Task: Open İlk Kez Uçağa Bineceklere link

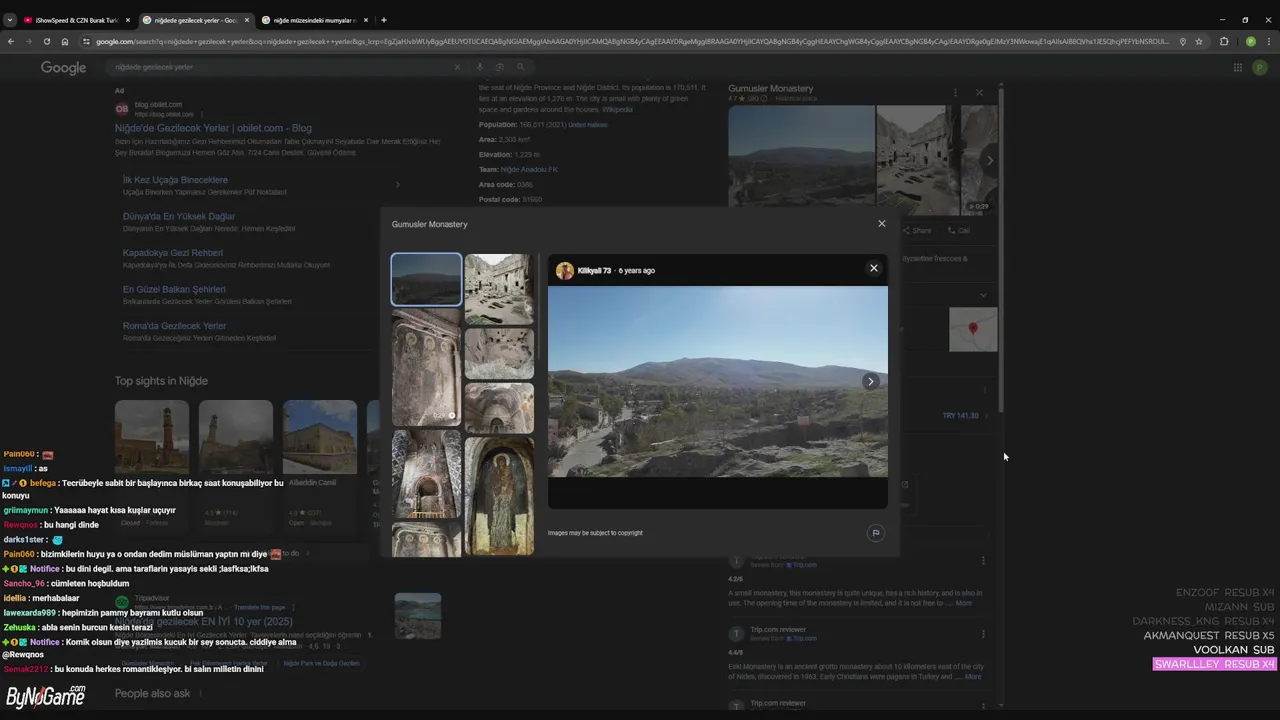Action: click(175, 180)
